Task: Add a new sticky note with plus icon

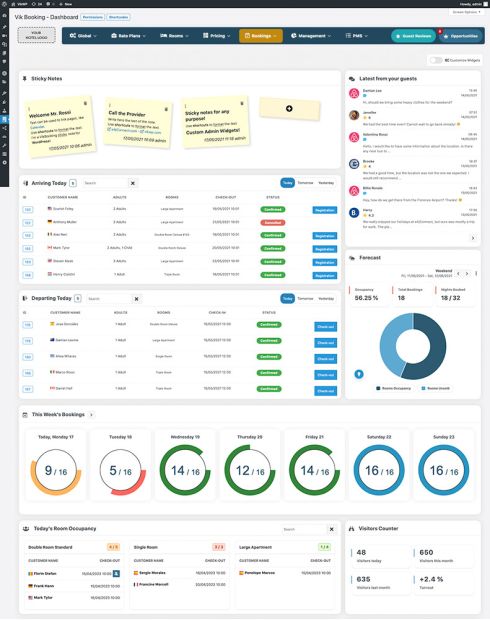Action: (289, 108)
